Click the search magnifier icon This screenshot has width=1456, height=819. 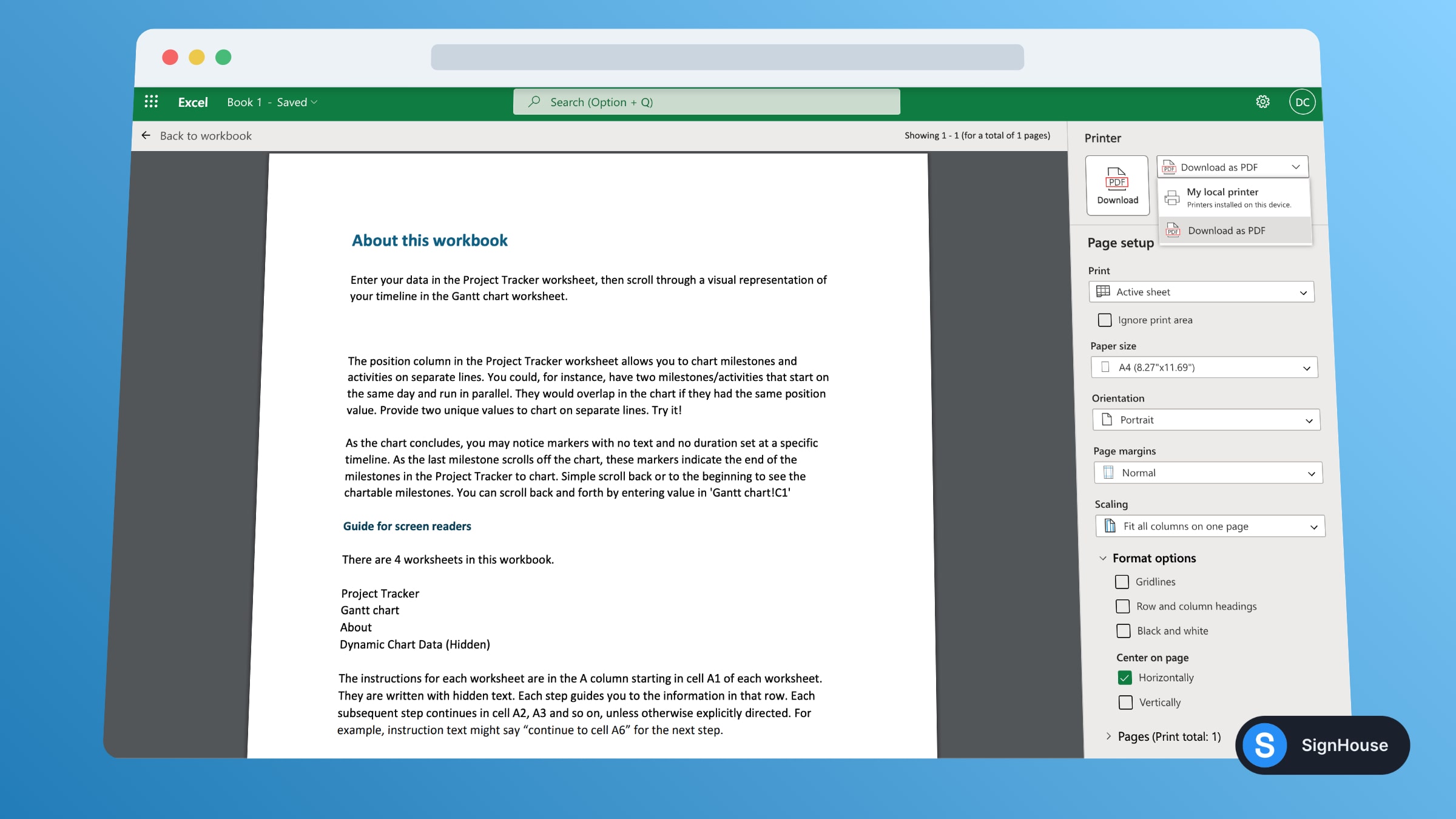click(x=534, y=102)
